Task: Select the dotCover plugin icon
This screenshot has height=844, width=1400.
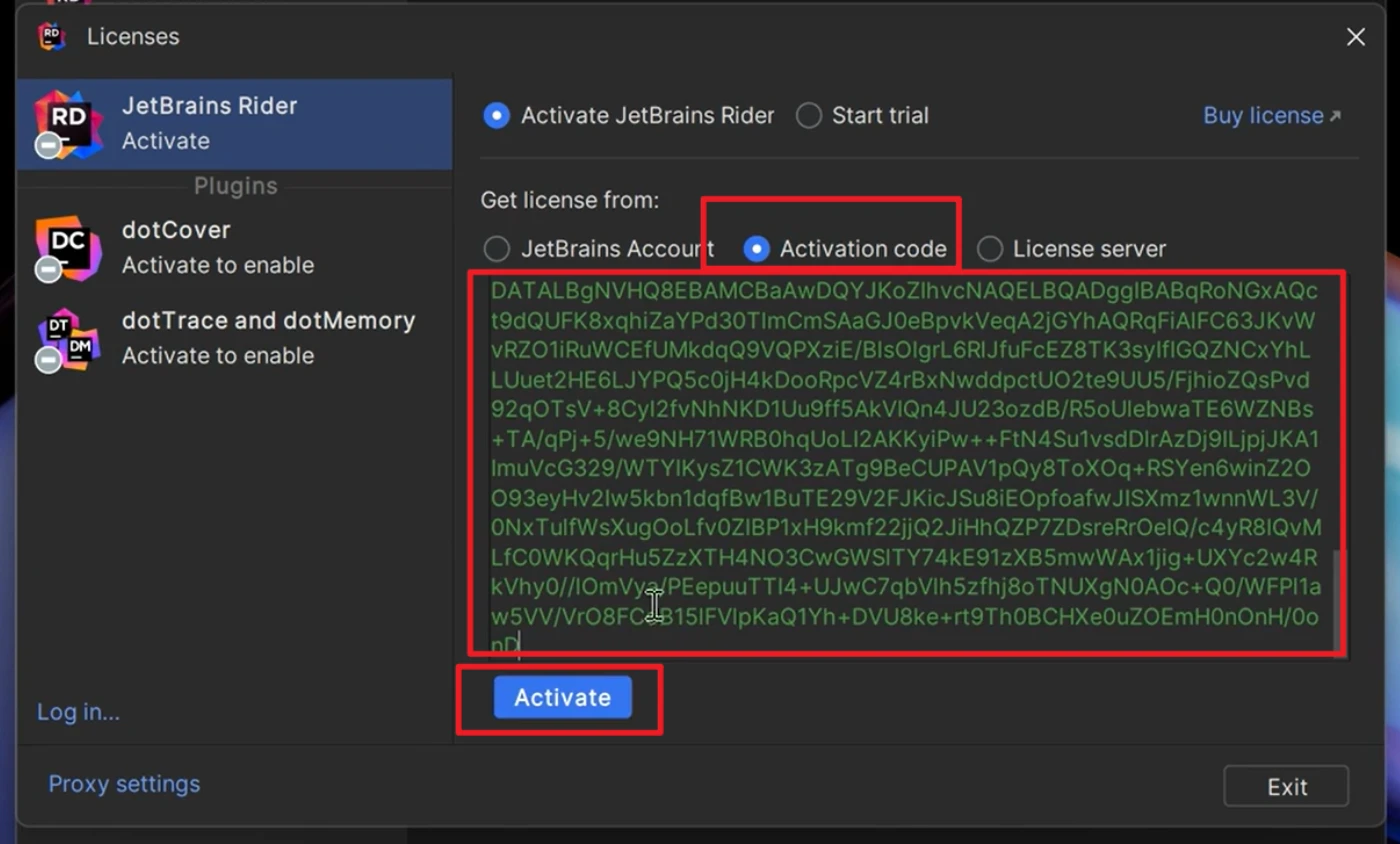Action: (68, 248)
